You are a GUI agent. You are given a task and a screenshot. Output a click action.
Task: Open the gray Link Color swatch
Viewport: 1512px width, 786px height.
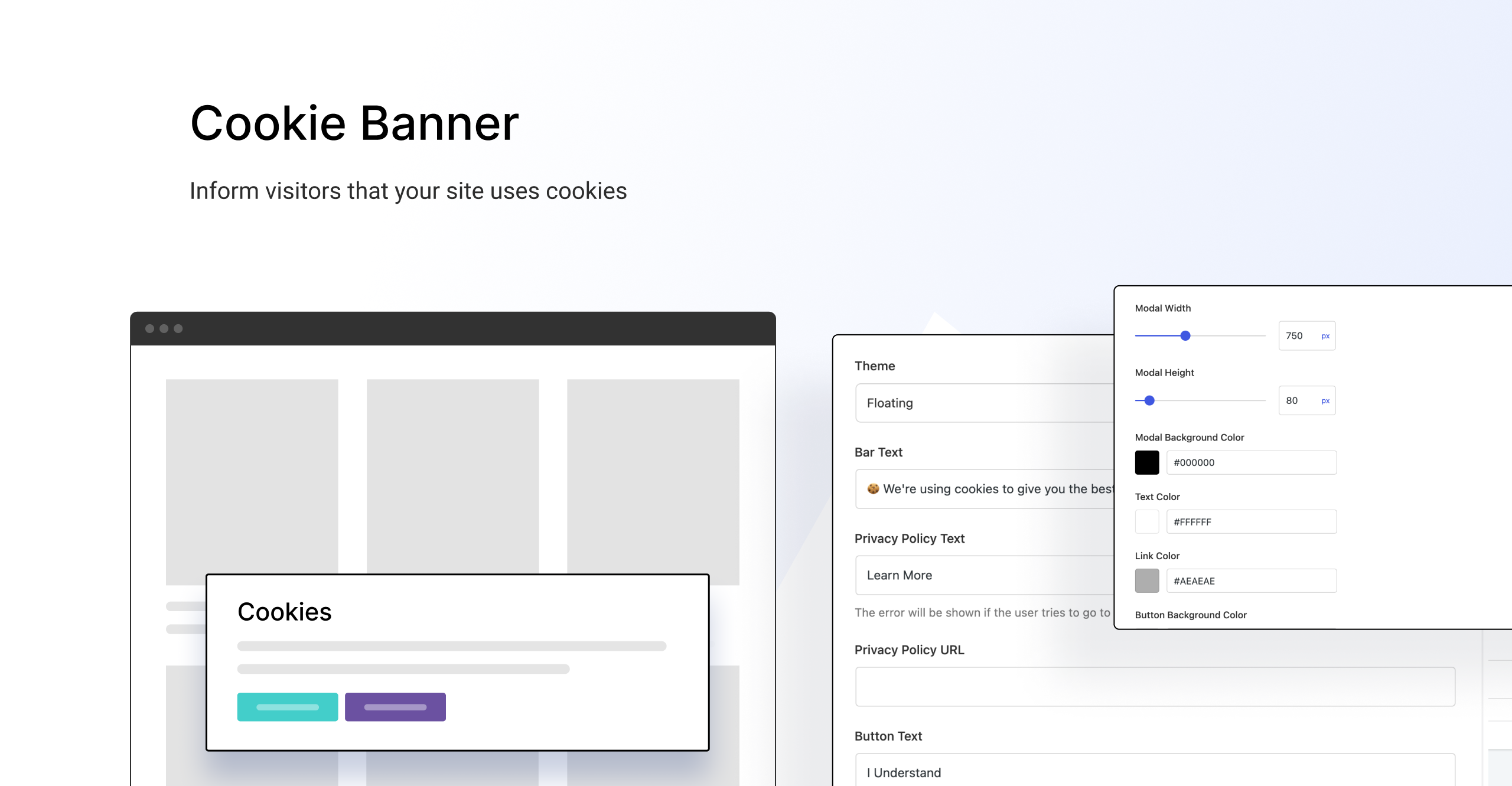coord(1147,581)
